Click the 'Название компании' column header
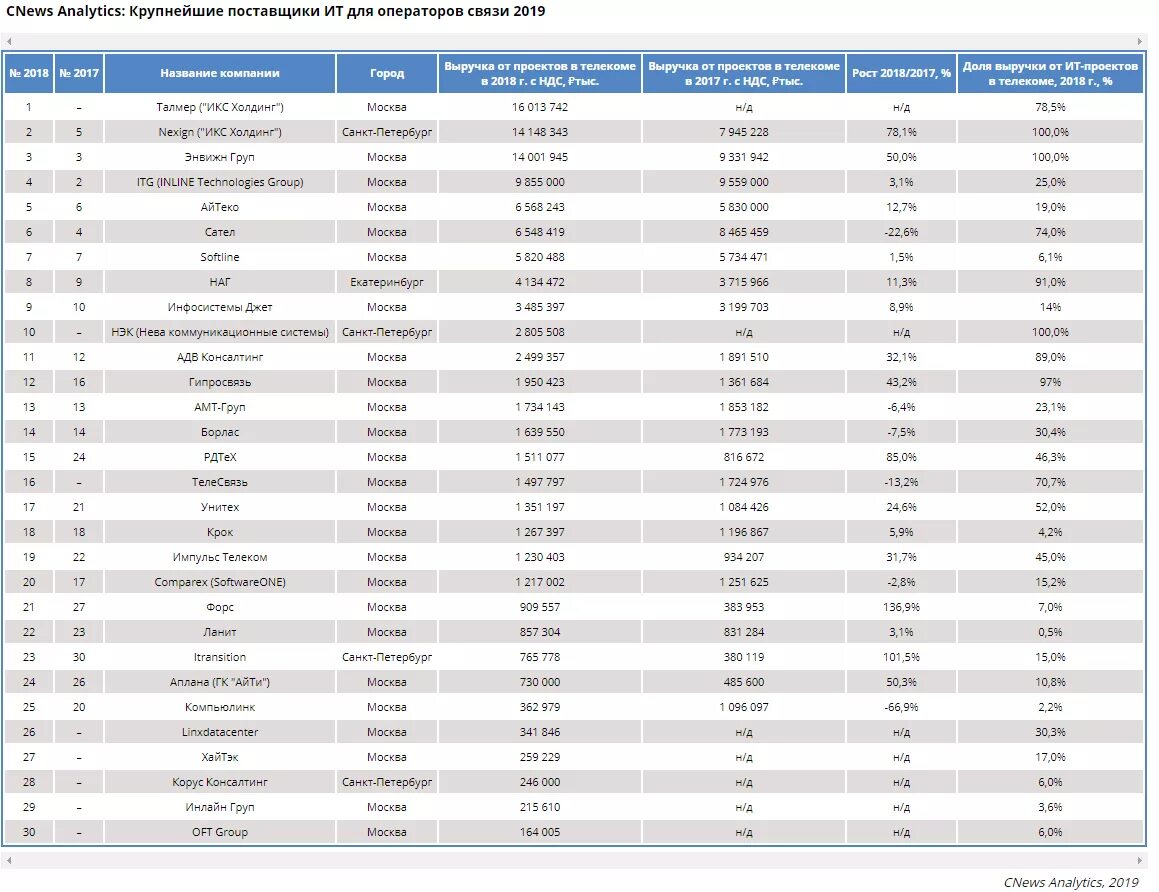The image size is (1159, 892). coord(220,73)
